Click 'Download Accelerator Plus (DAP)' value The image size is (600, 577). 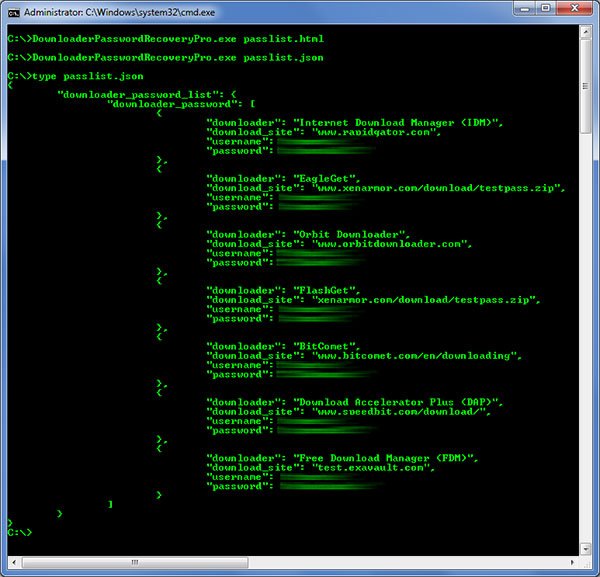click(x=398, y=402)
